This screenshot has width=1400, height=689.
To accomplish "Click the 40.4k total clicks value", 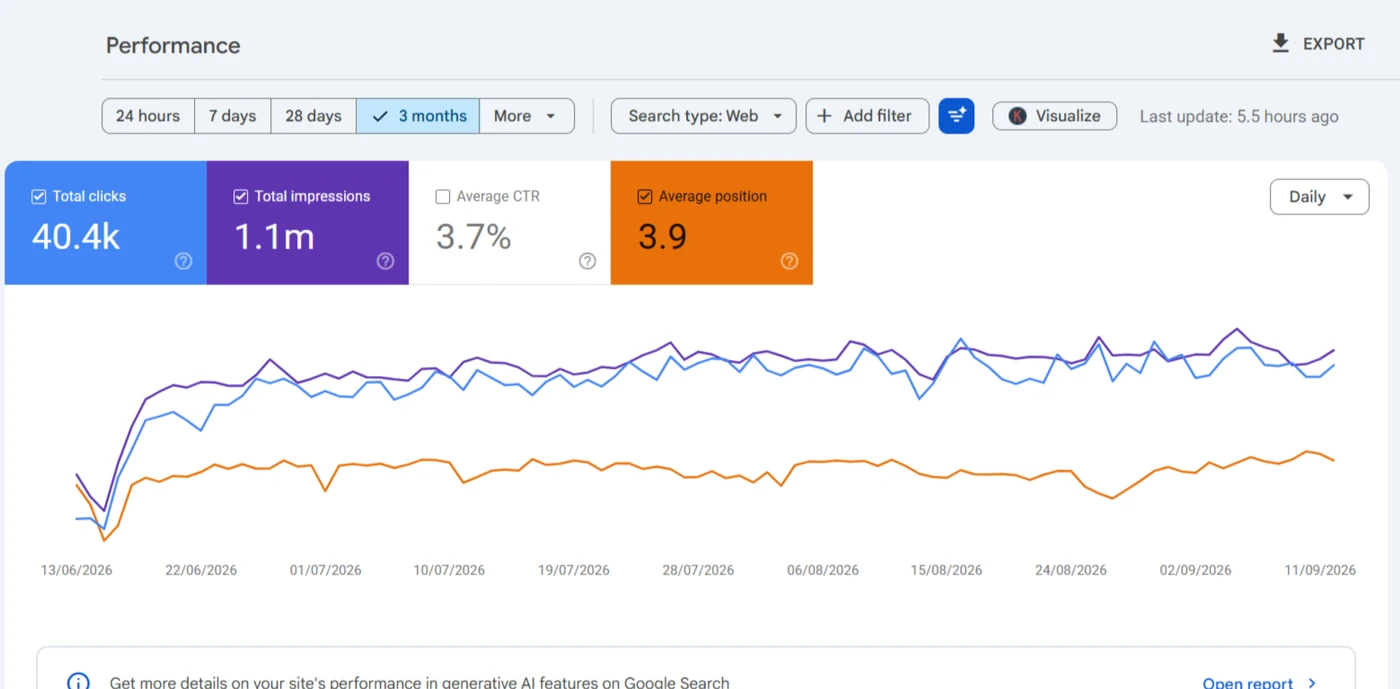I will point(76,237).
